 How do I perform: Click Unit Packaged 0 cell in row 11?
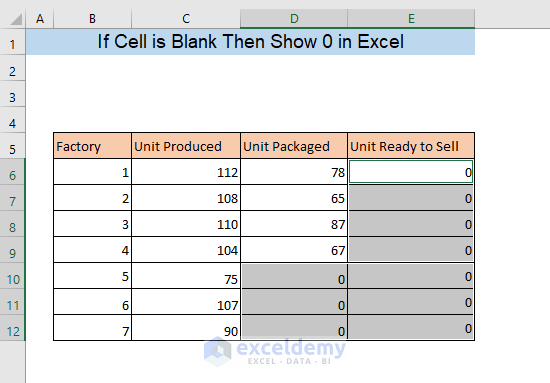pyautogui.click(x=294, y=302)
